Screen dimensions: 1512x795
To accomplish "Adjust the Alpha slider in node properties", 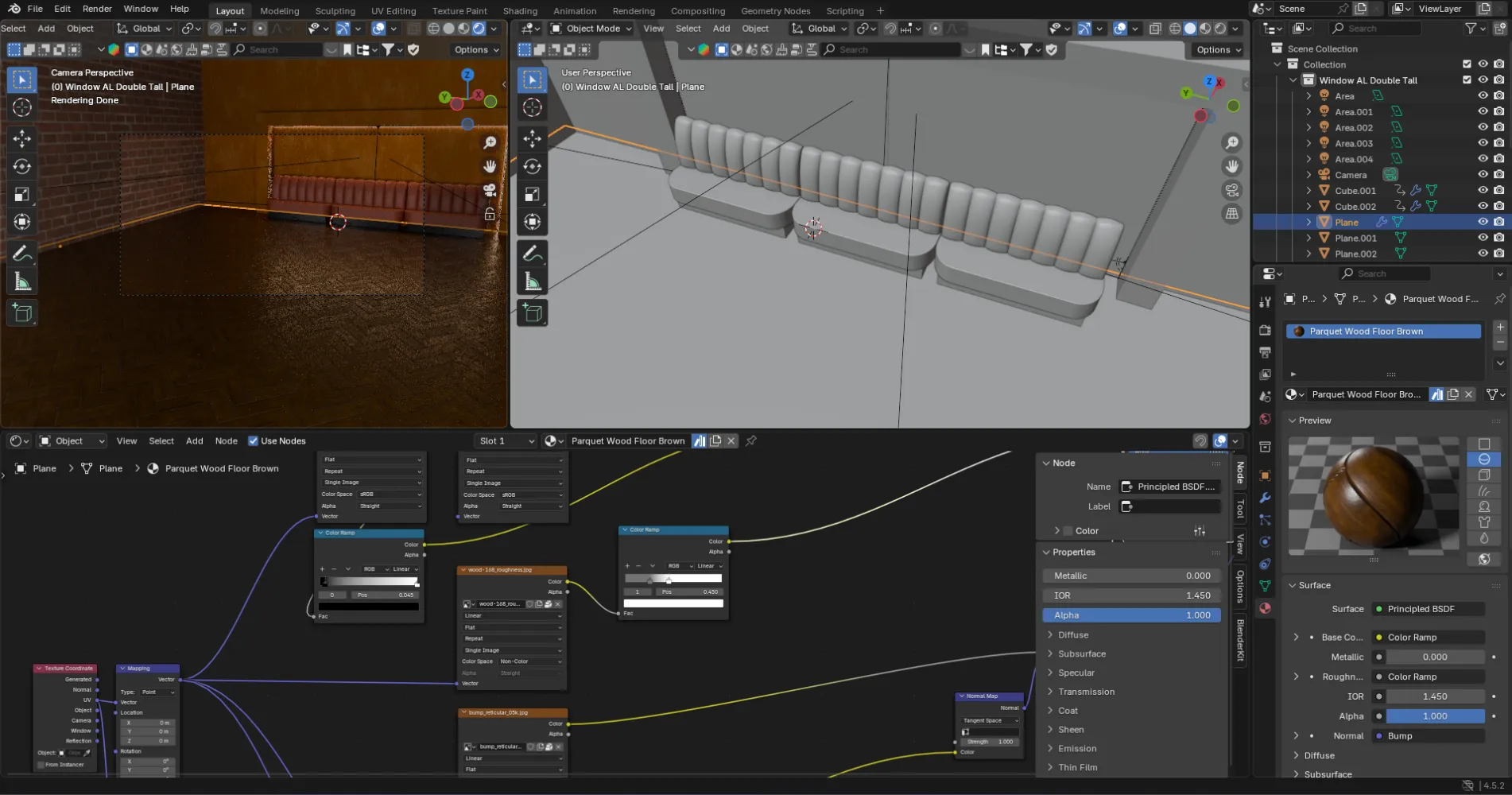I will pos(1131,615).
